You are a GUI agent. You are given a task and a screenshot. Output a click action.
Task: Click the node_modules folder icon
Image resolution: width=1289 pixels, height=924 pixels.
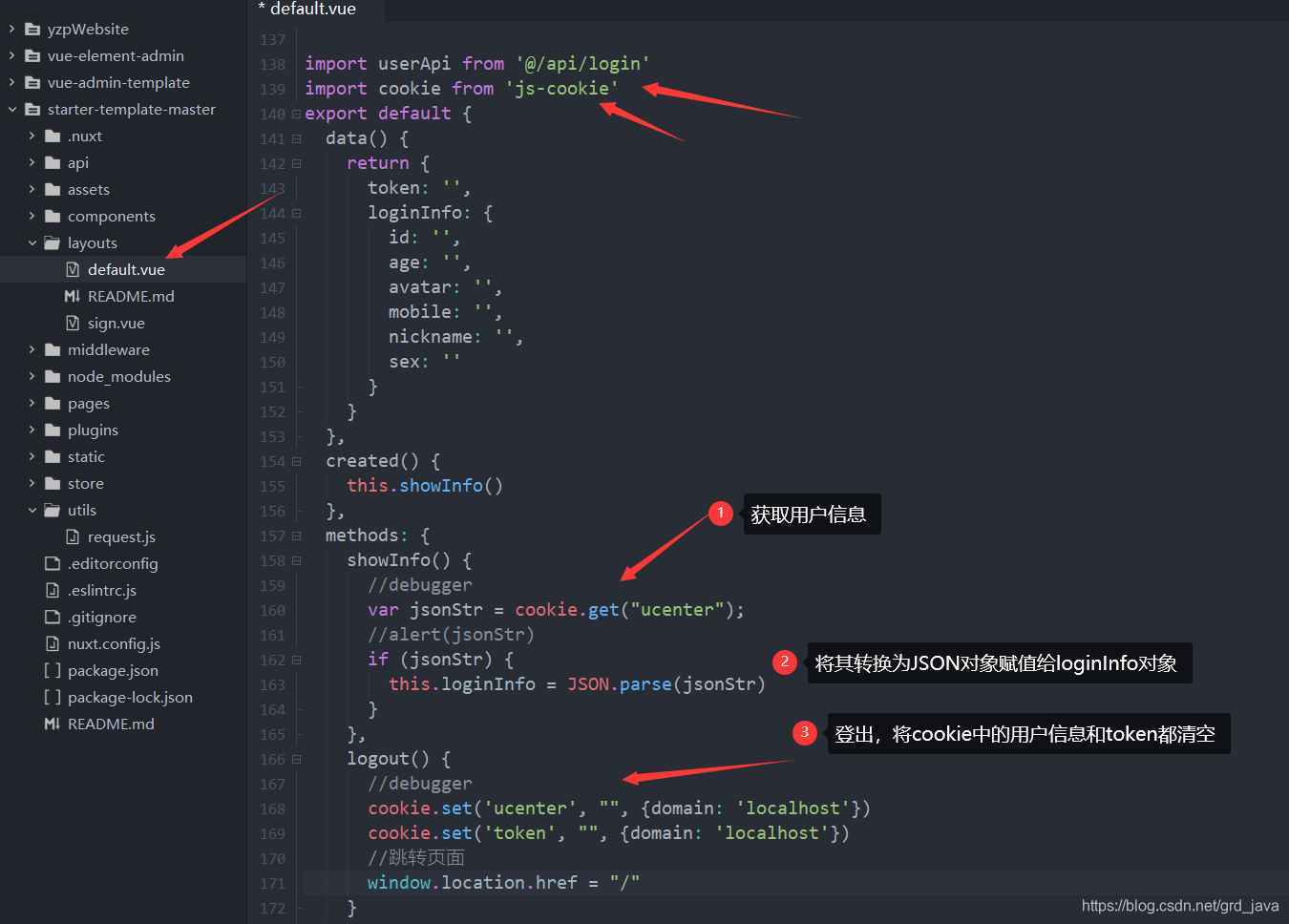tap(53, 376)
